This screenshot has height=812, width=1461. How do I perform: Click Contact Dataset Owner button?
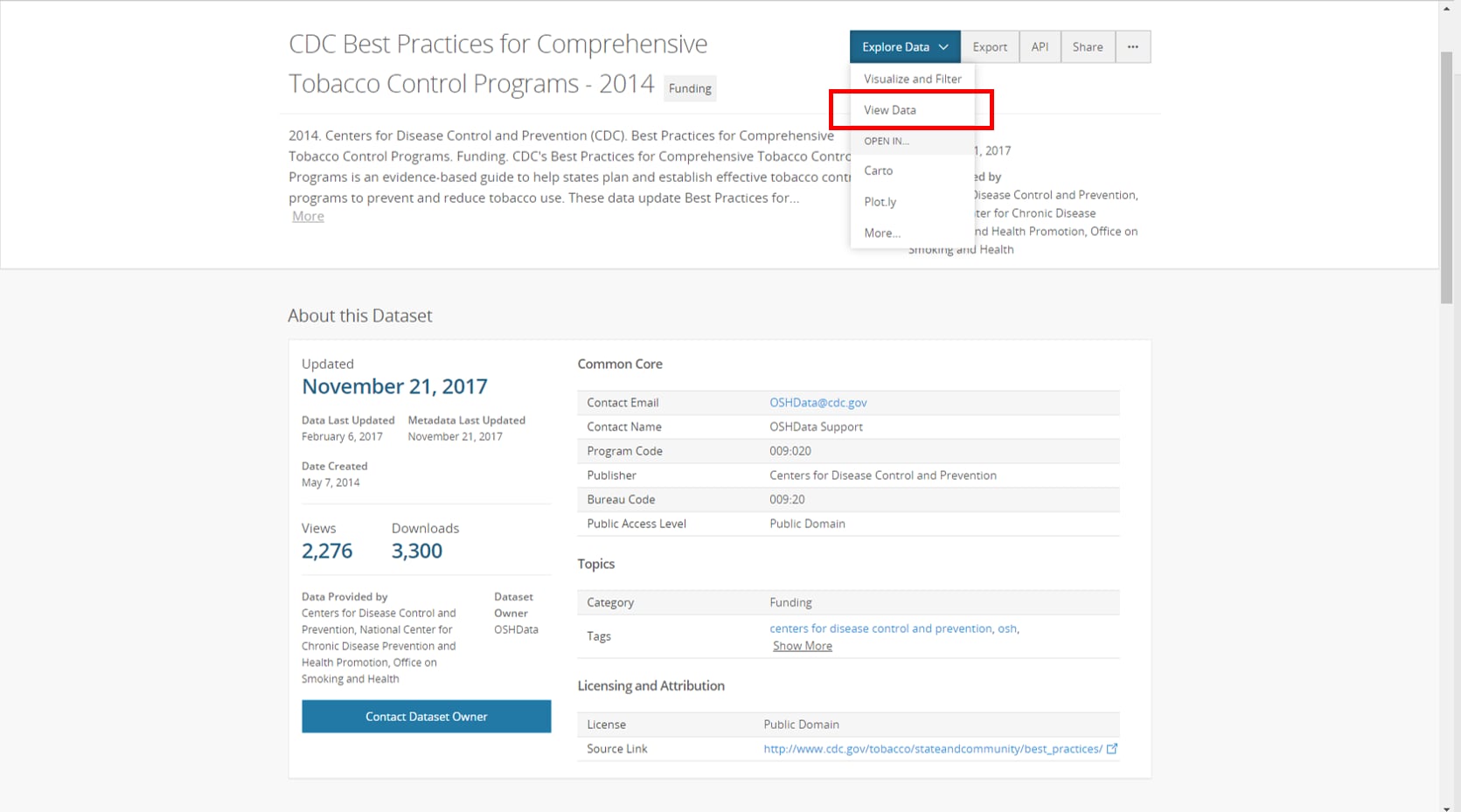(x=427, y=717)
